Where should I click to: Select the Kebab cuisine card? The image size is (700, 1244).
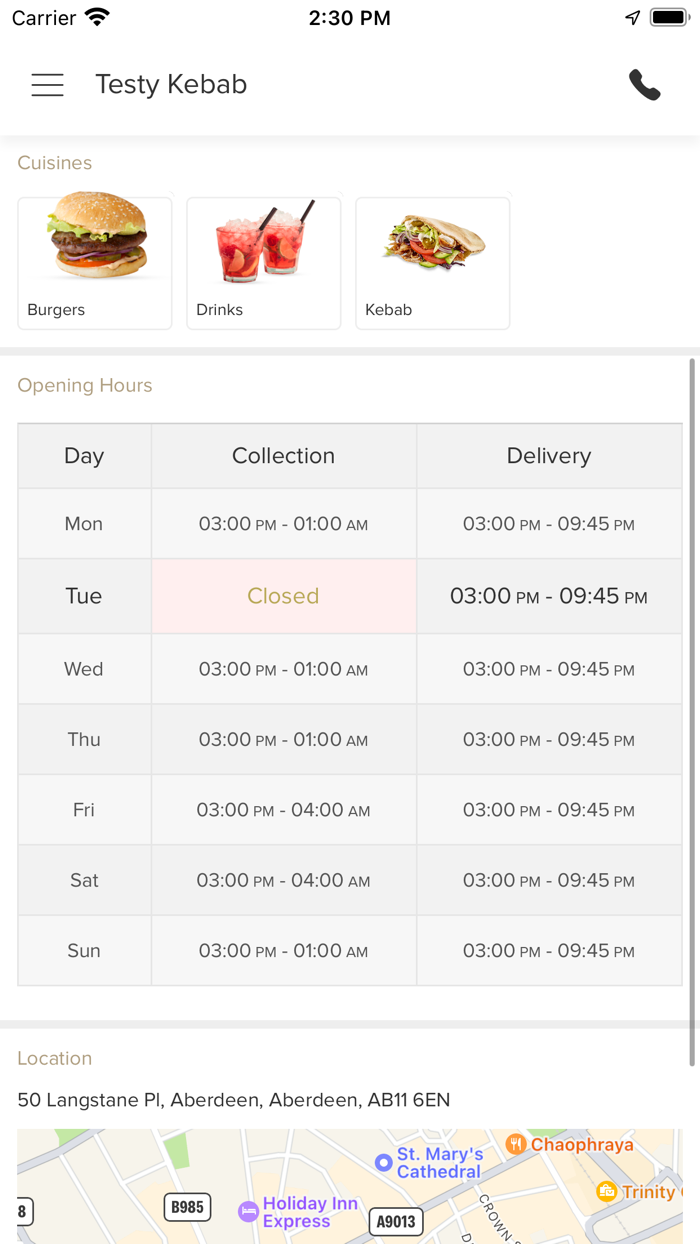click(x=433, y=262)
